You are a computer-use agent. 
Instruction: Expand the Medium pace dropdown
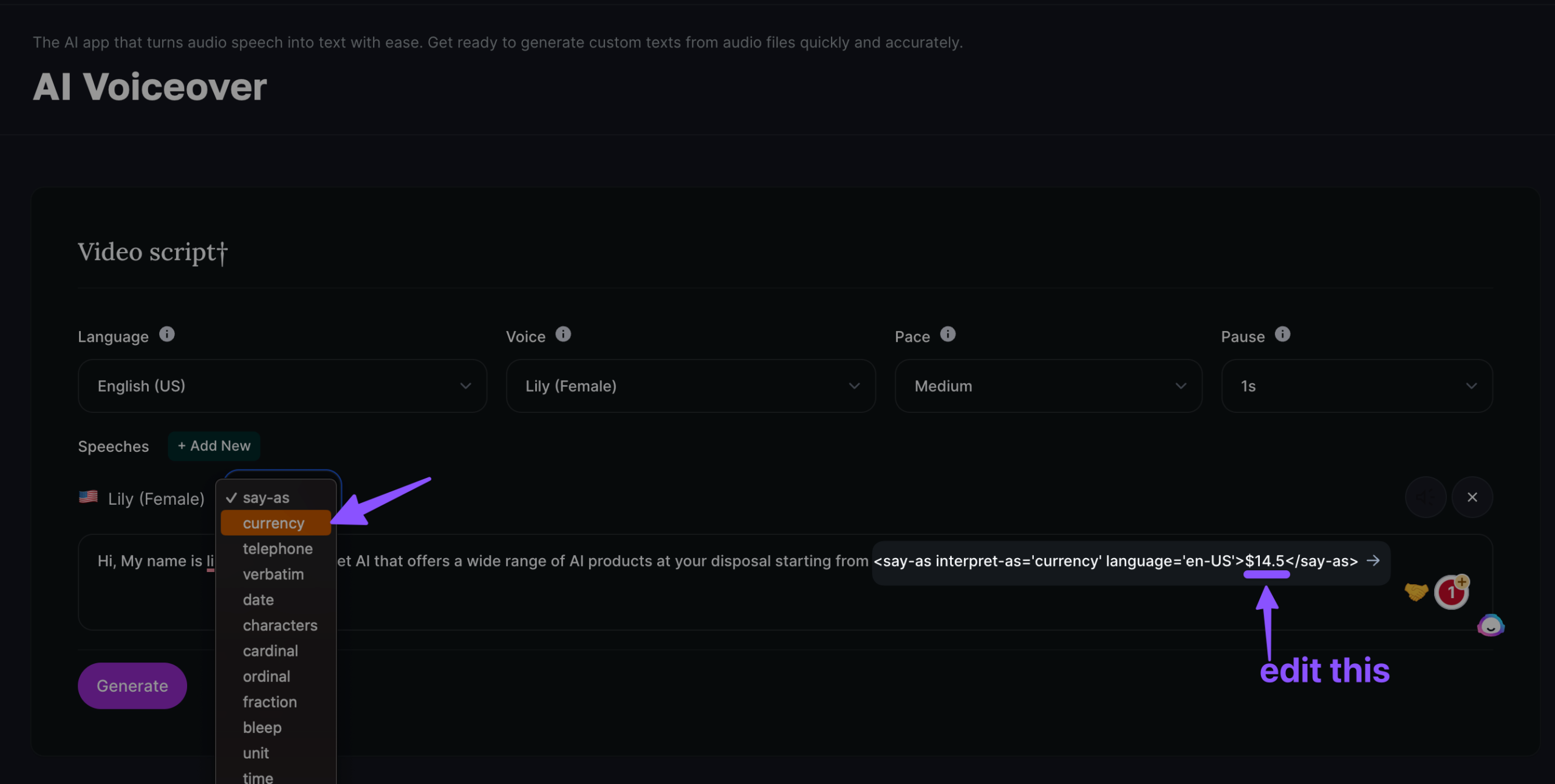coord(1048,386)
